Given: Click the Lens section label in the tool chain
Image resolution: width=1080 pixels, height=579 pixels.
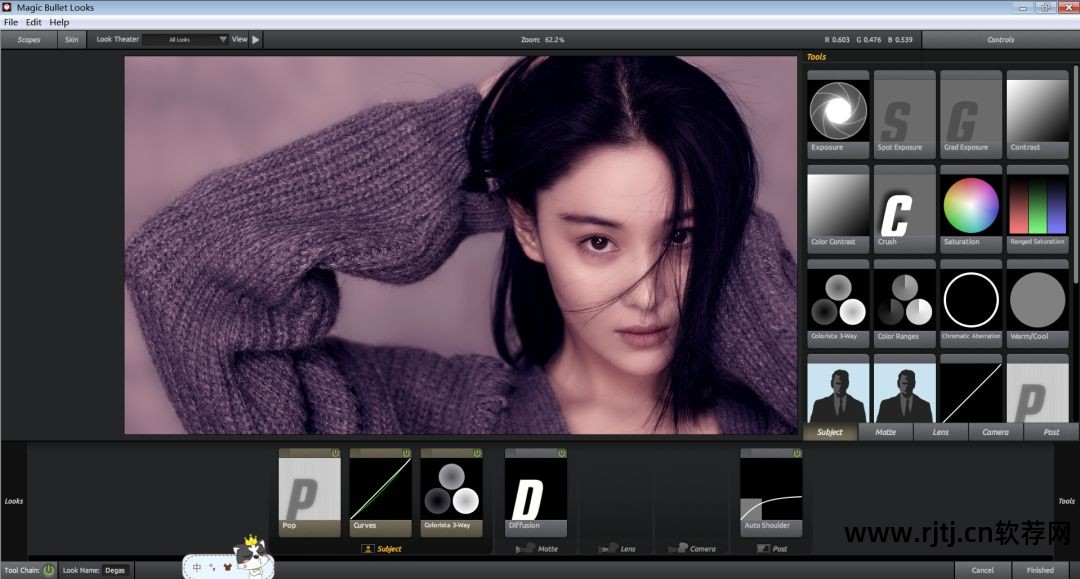Looking at the screenshot, I should (x=617, y=549).
